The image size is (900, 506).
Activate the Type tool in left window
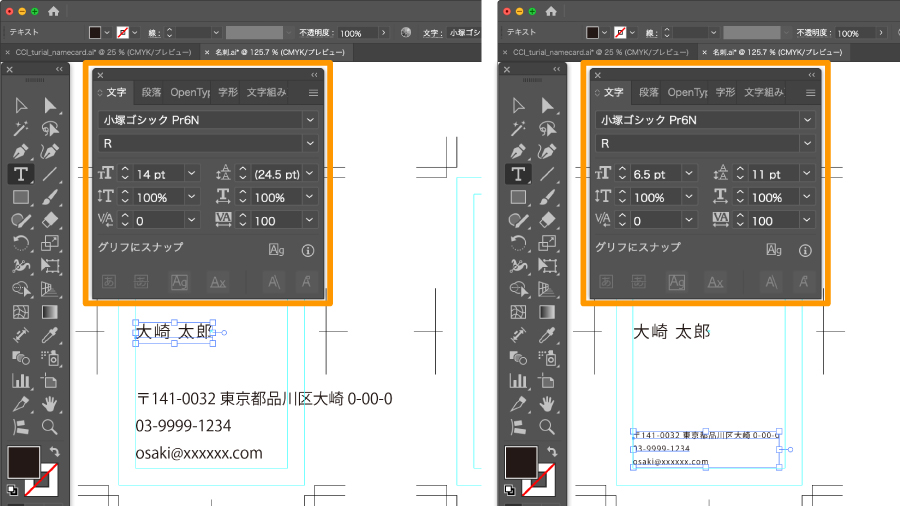tap(21, 174)
